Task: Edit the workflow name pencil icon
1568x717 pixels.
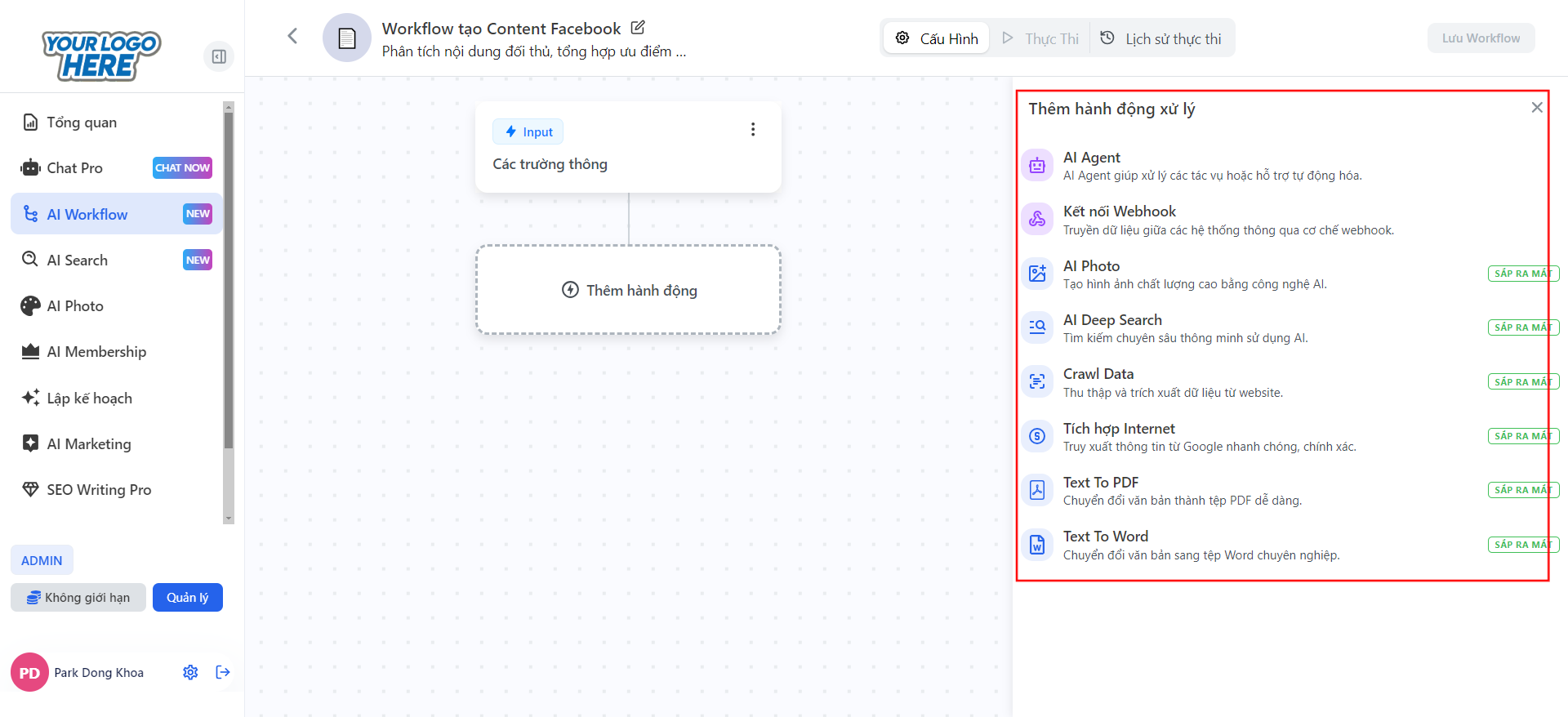Action: point(638,28)
